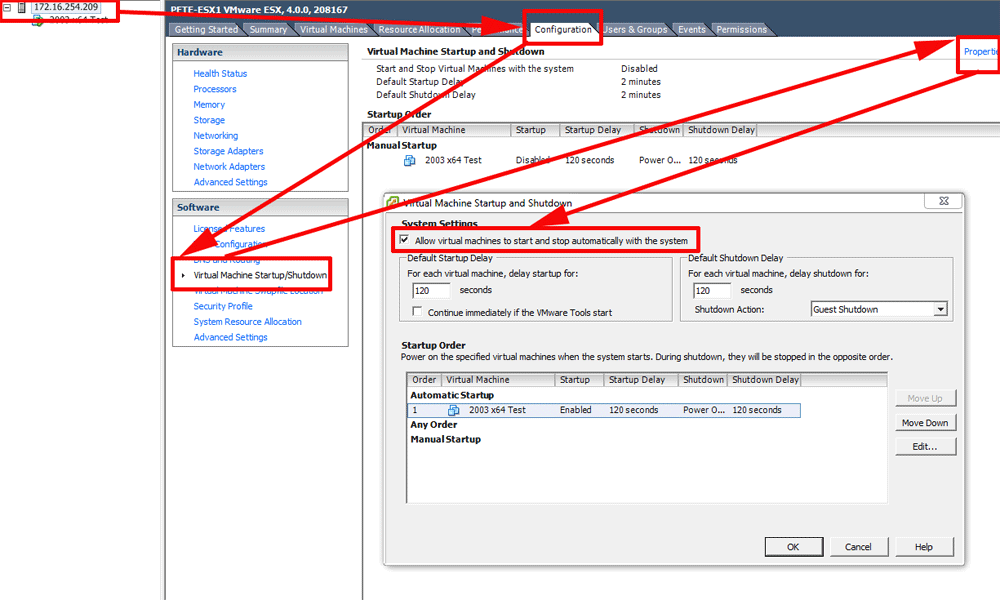Open Advanced Settings under Software
The image size is (1000, 600).
point(230,337)
